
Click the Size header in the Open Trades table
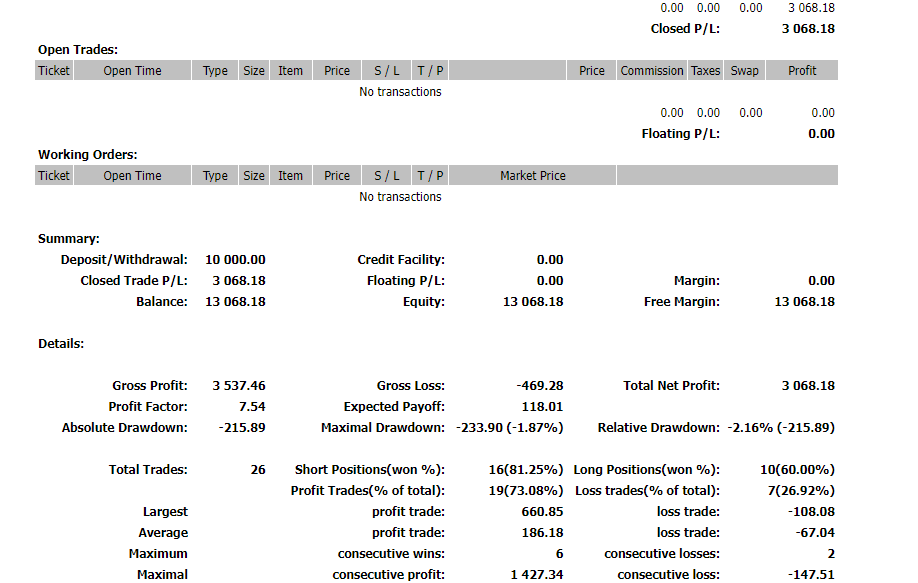254,70
